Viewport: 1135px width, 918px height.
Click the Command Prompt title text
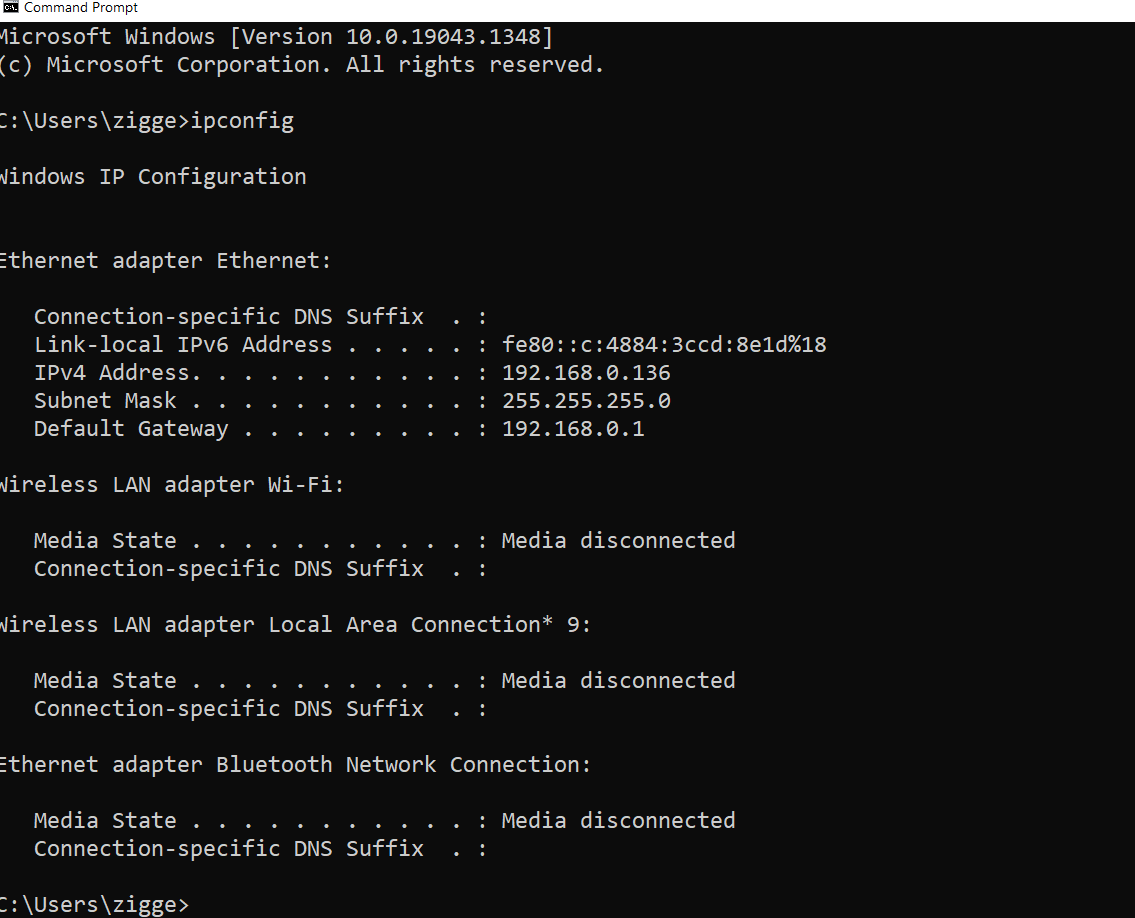click(x=79, y=8)
